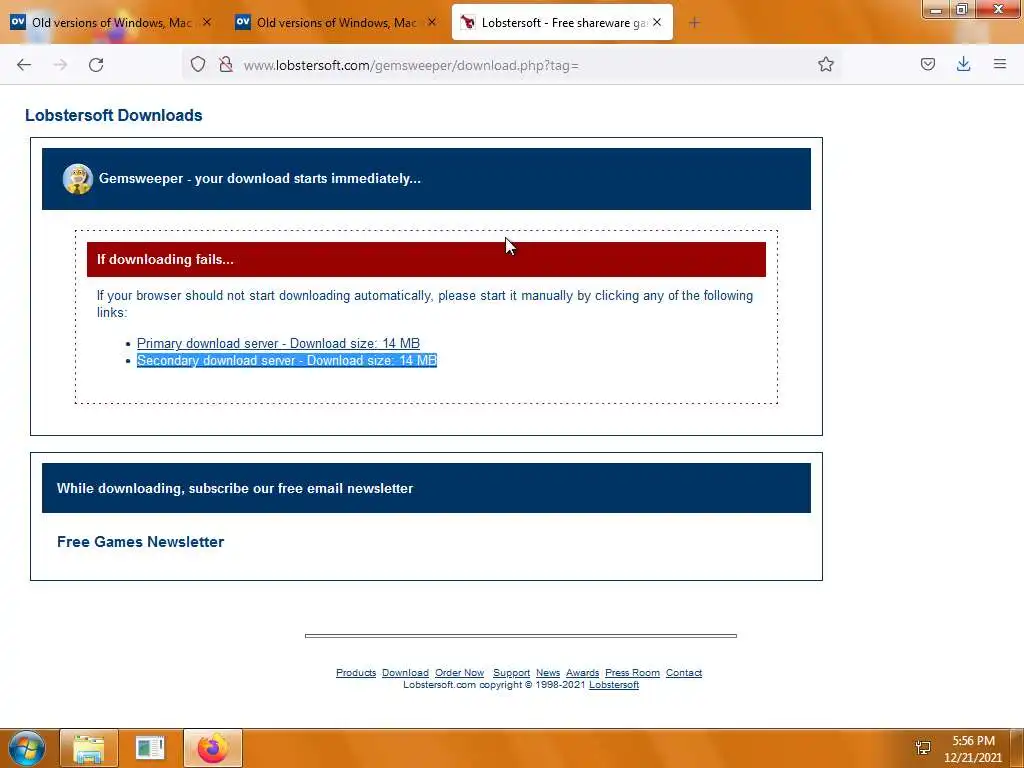The height and width of the screenshot is (768, 1024).
Task: Click the forward navigation arrow
Action: 60,65
